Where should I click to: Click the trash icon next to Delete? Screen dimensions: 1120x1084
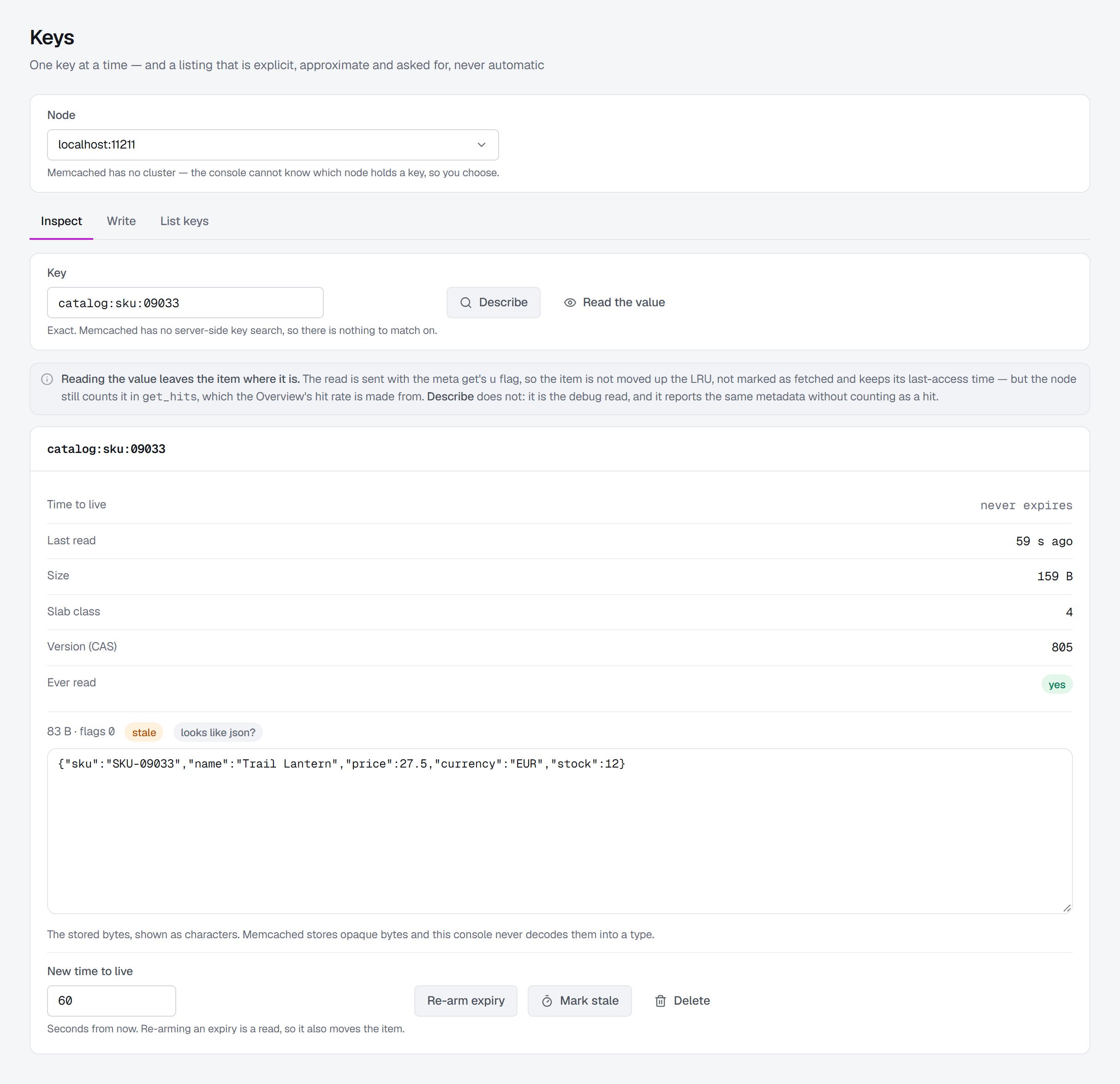tap(661, 1001)
